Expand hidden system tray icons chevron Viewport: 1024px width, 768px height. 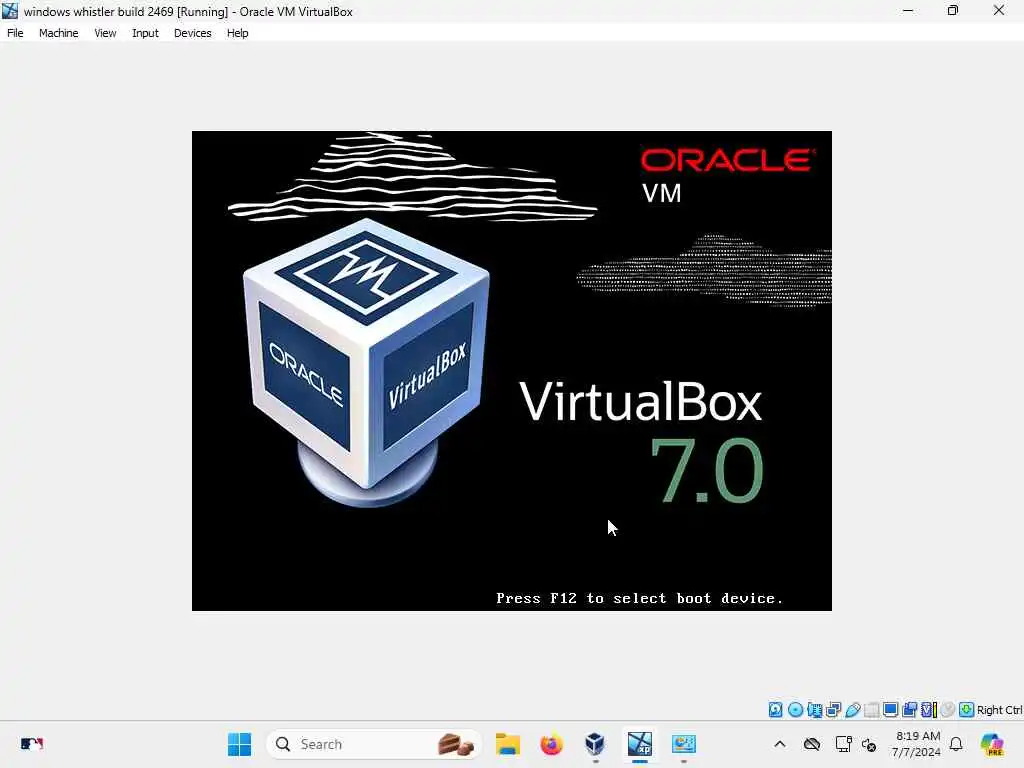click(x=780, y=744)
